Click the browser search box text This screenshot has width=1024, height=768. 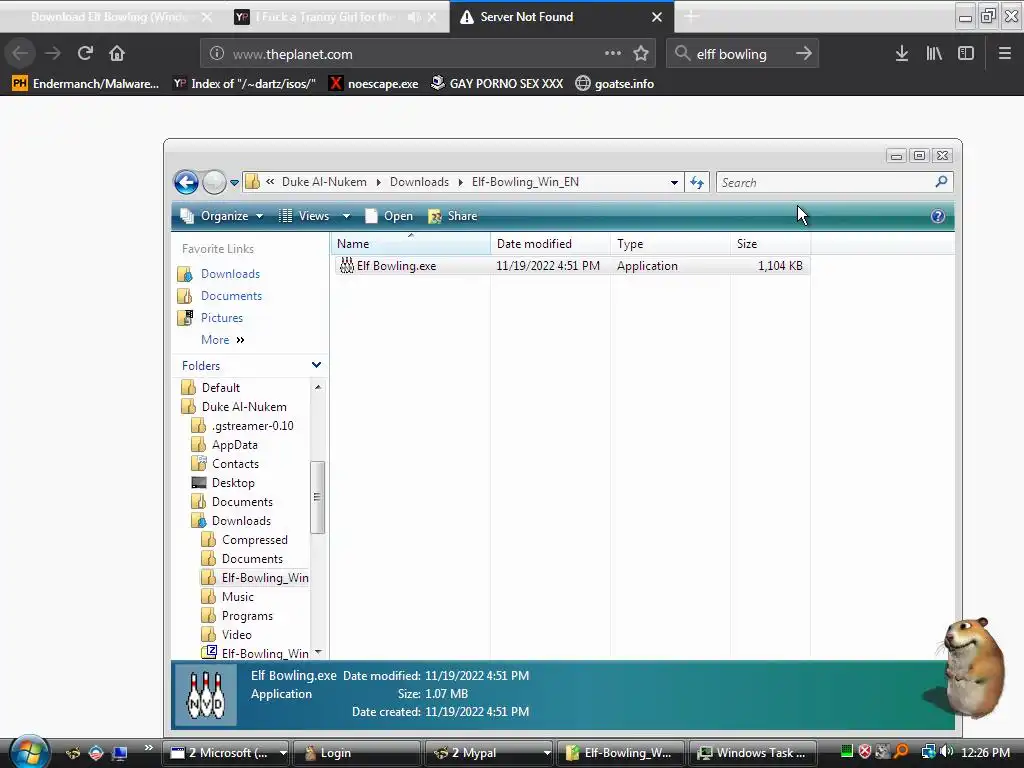[x=731, y=54]
